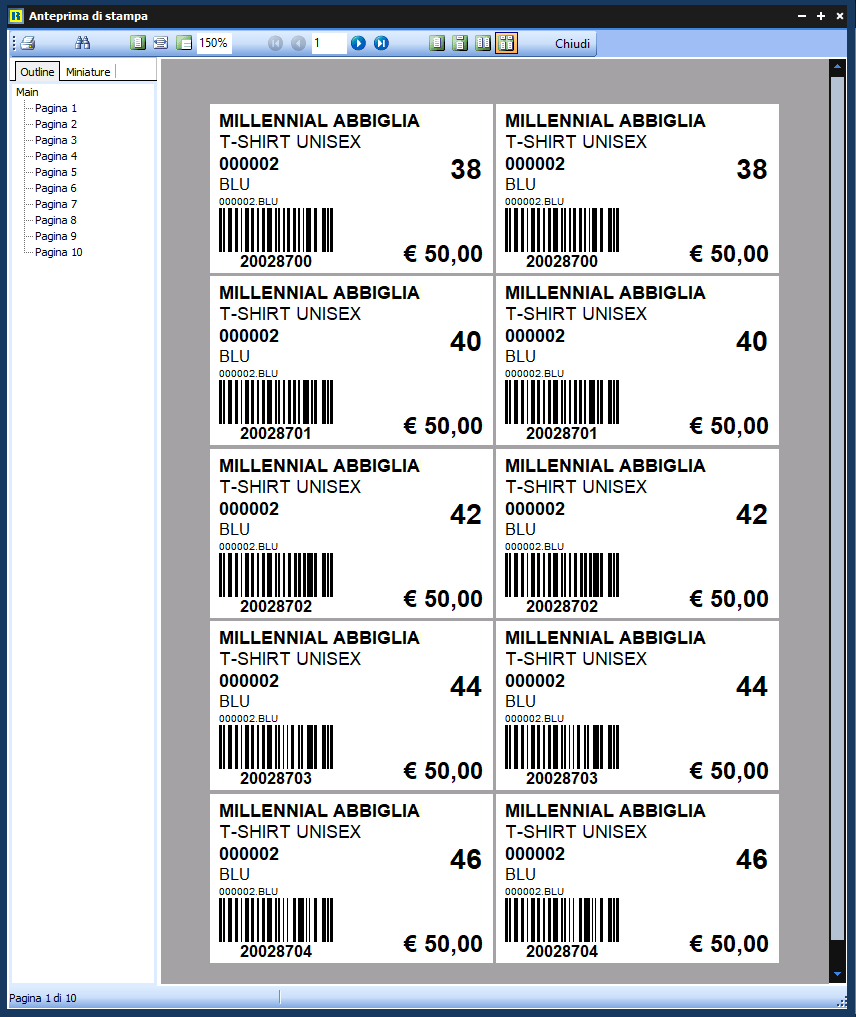This screenshot has width=856, height=1017.
Task: Click the zoom page icon beside 150%
Action: pos(184,43)
